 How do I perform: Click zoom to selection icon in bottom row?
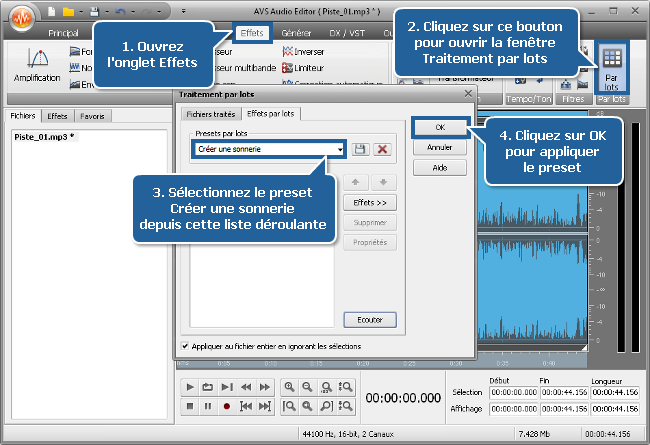tap(307, 406)
